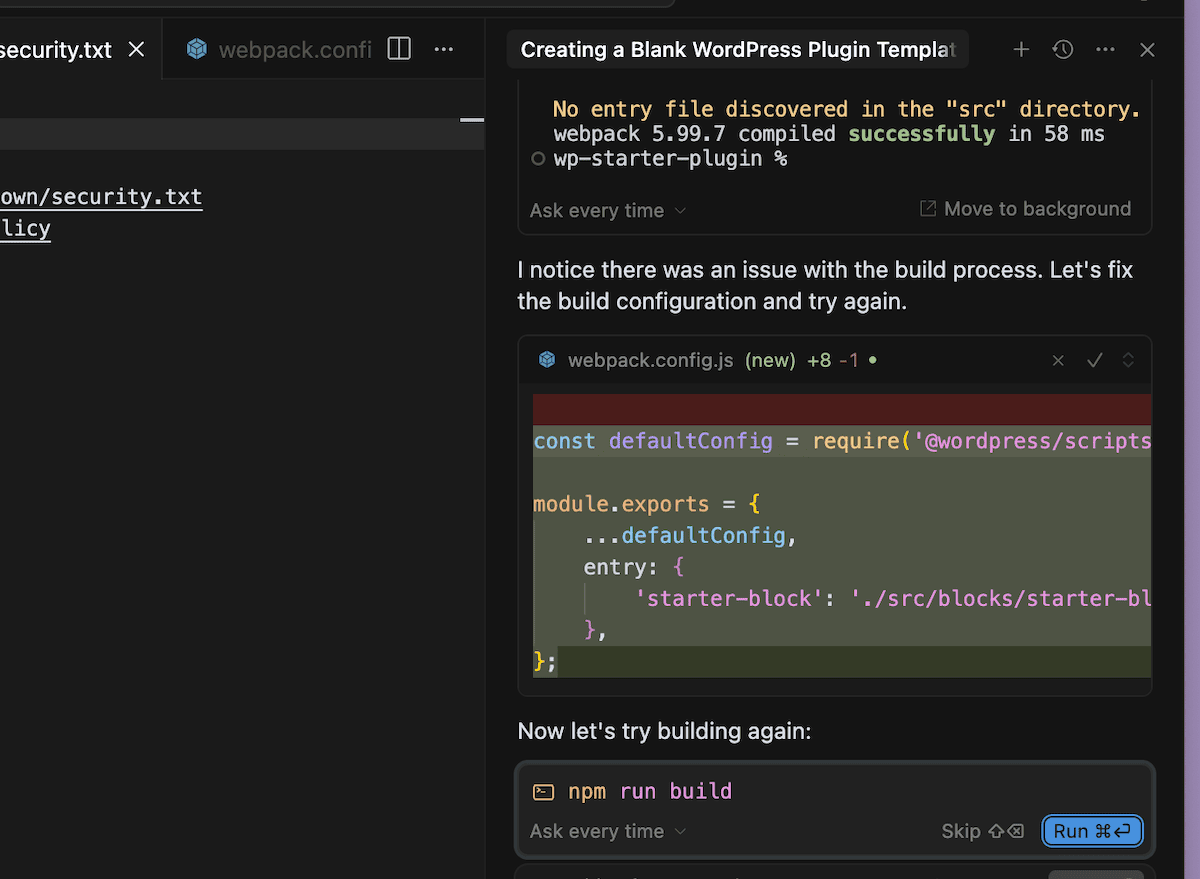1200x879 pixels.
Task: Start a new chat with plus icon
Action: [1021, 49]
